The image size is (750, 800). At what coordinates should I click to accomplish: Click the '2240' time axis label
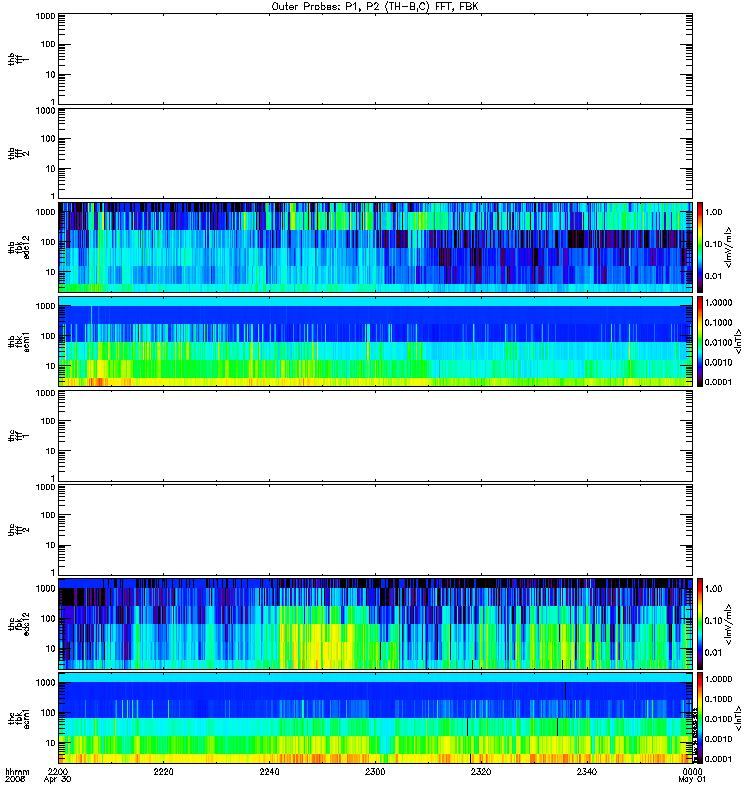coord(269,771)
